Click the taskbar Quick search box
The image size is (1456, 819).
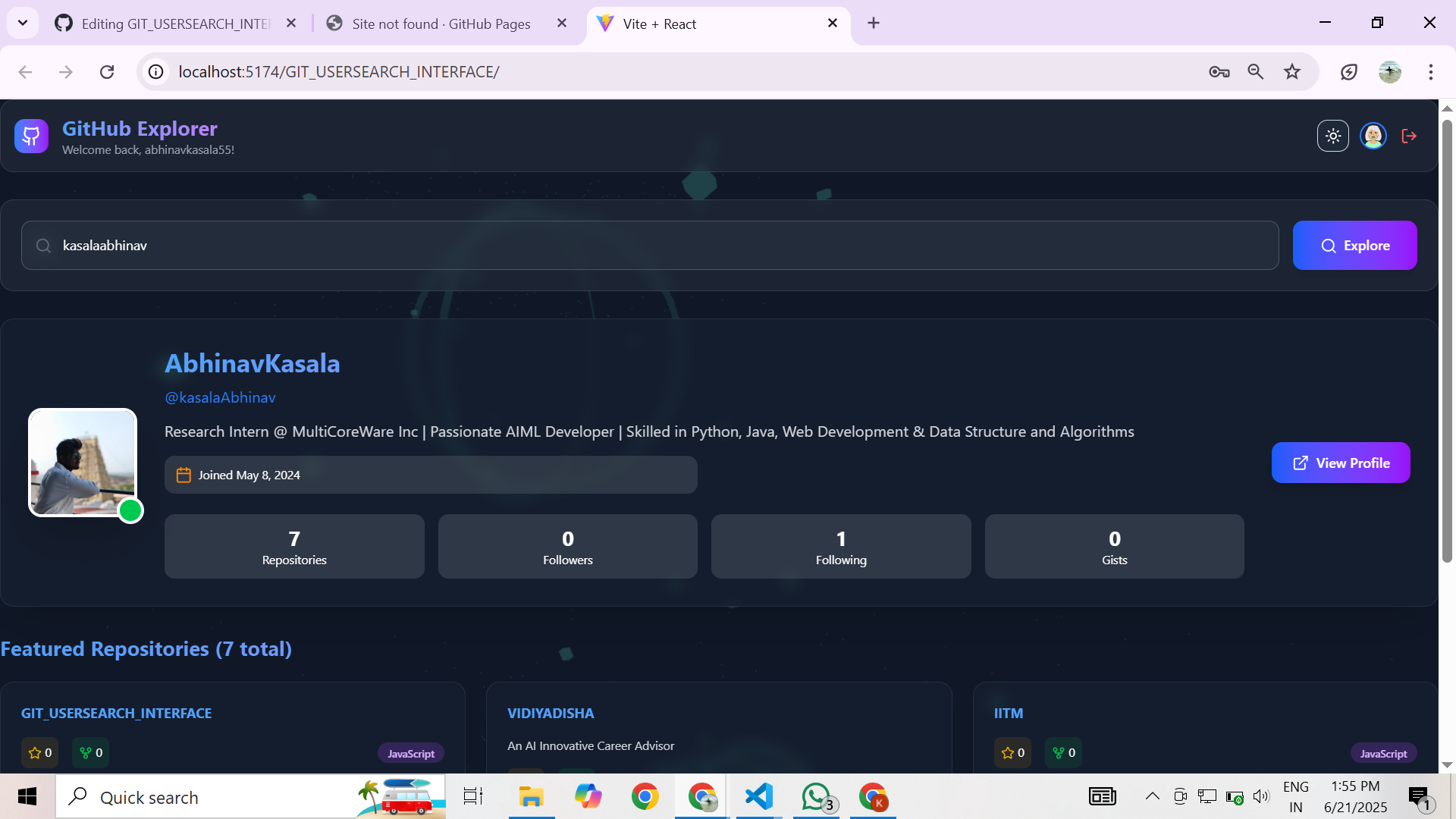tap(250, 797)
